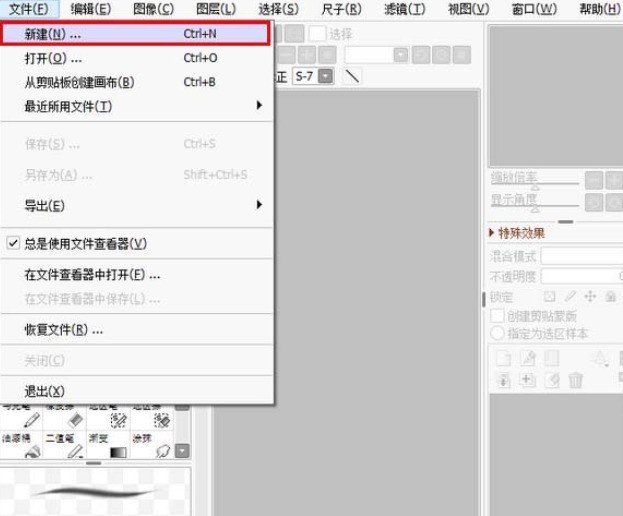623x516 pixels.
Task: Click new linework layer icon
Action: click(x=528, y=358)
